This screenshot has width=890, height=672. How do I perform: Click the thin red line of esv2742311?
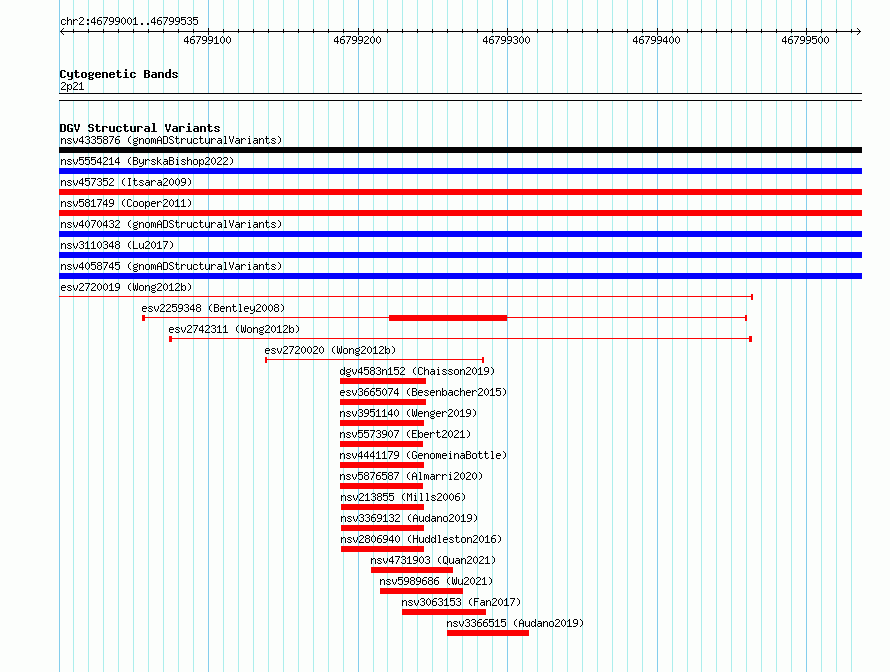click(460, 339)
